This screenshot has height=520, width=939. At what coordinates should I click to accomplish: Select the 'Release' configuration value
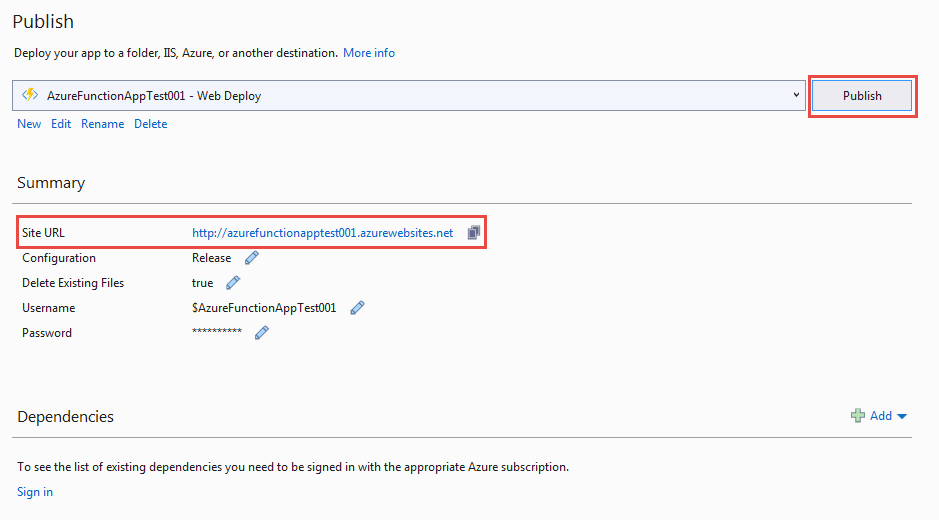pos(211,258)
